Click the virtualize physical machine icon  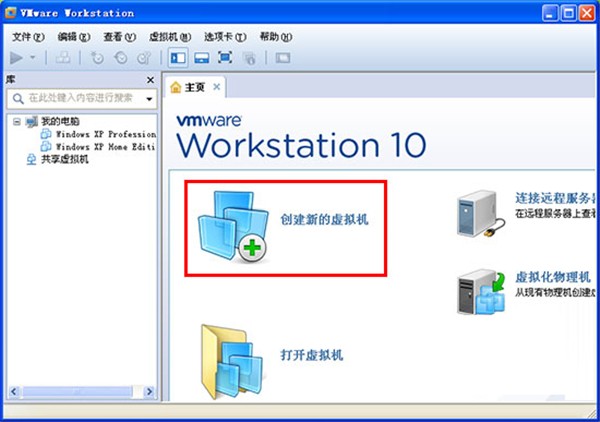tap(481, 292)
